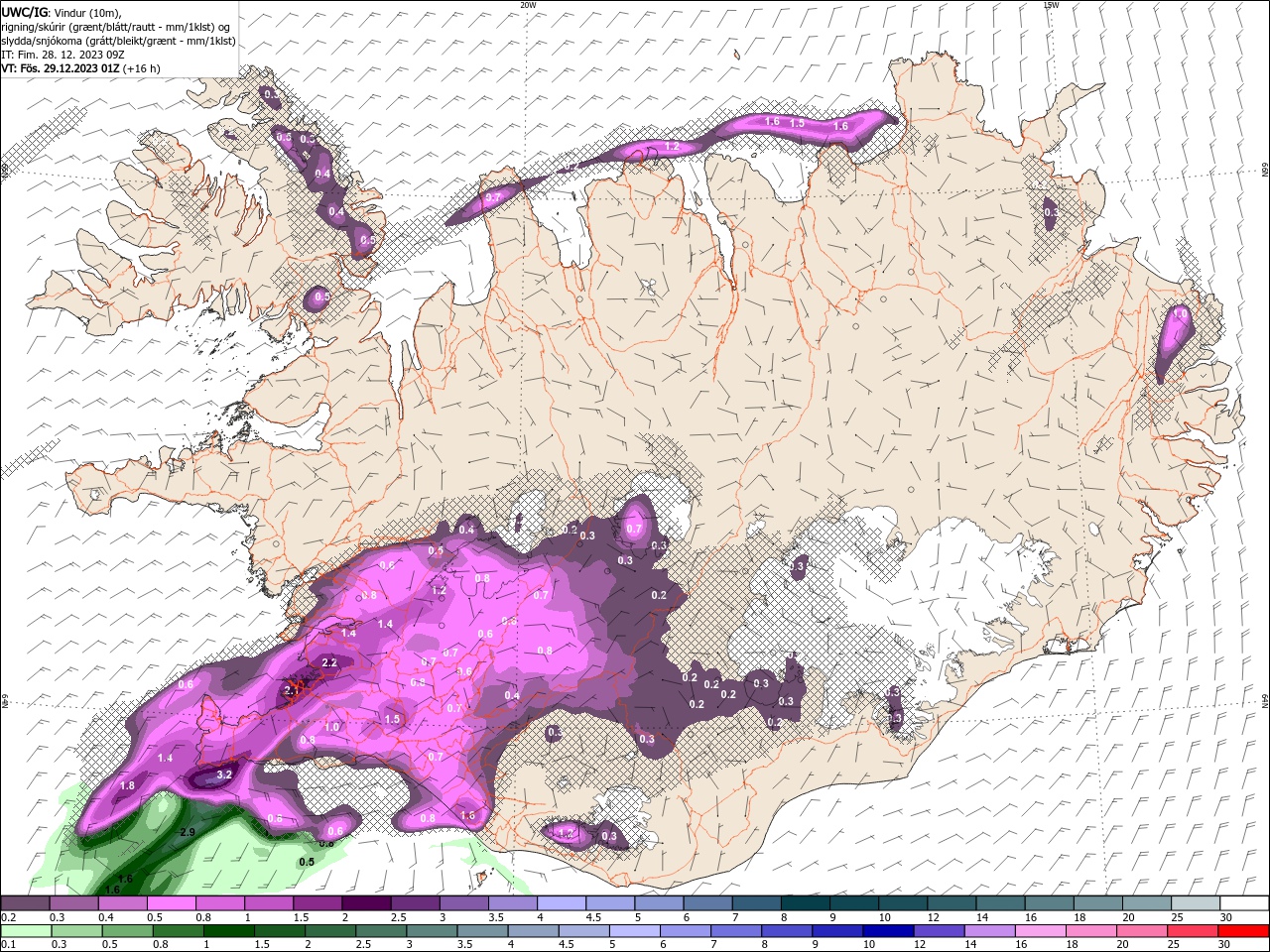Click the '1.8' snow value on the map
1270x952 pixels.
(127, 785)
